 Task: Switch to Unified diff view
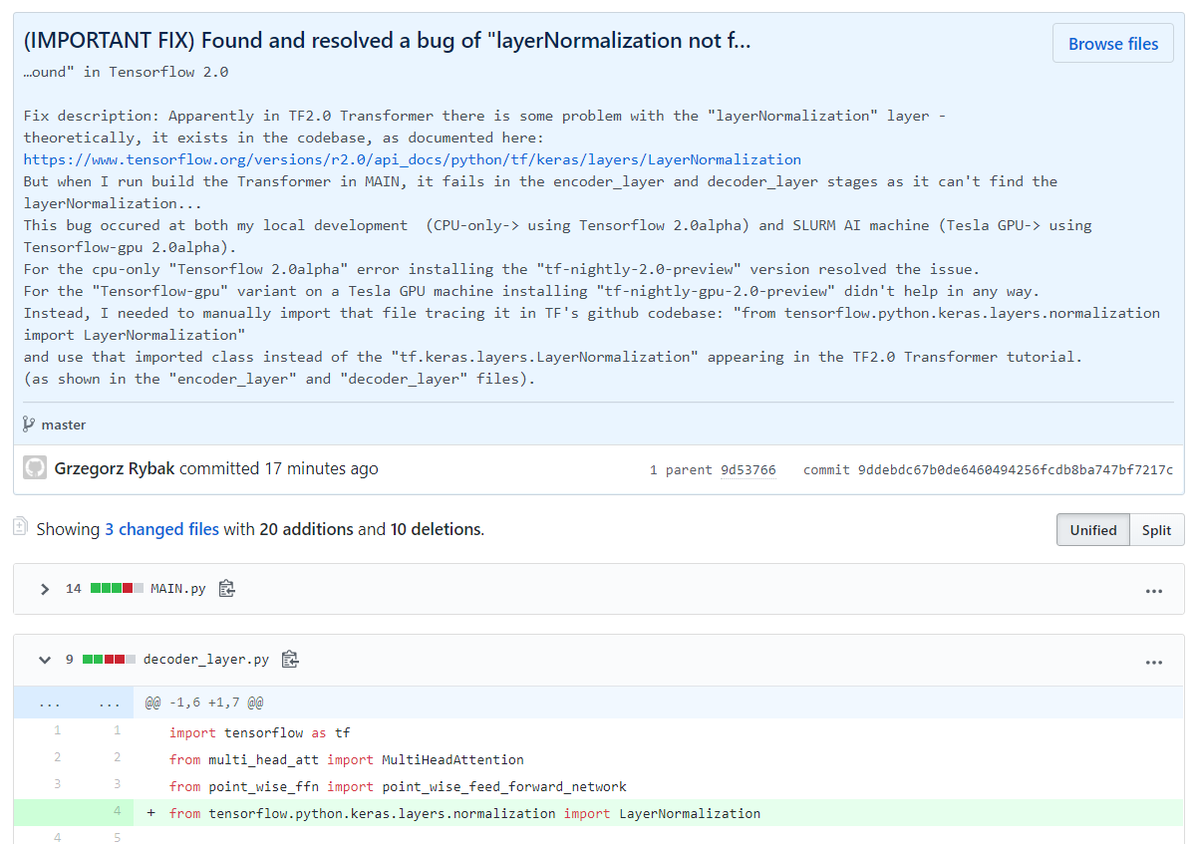click(x=1093, y=530)
